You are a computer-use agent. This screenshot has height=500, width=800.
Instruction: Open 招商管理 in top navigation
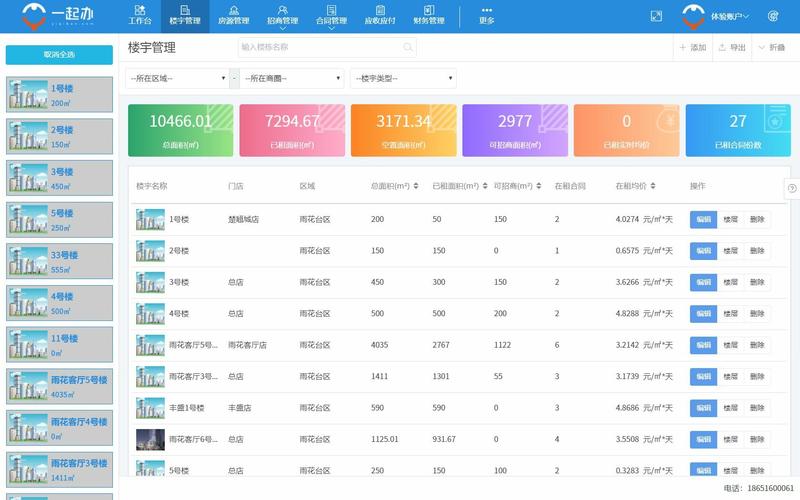(282, 15)
